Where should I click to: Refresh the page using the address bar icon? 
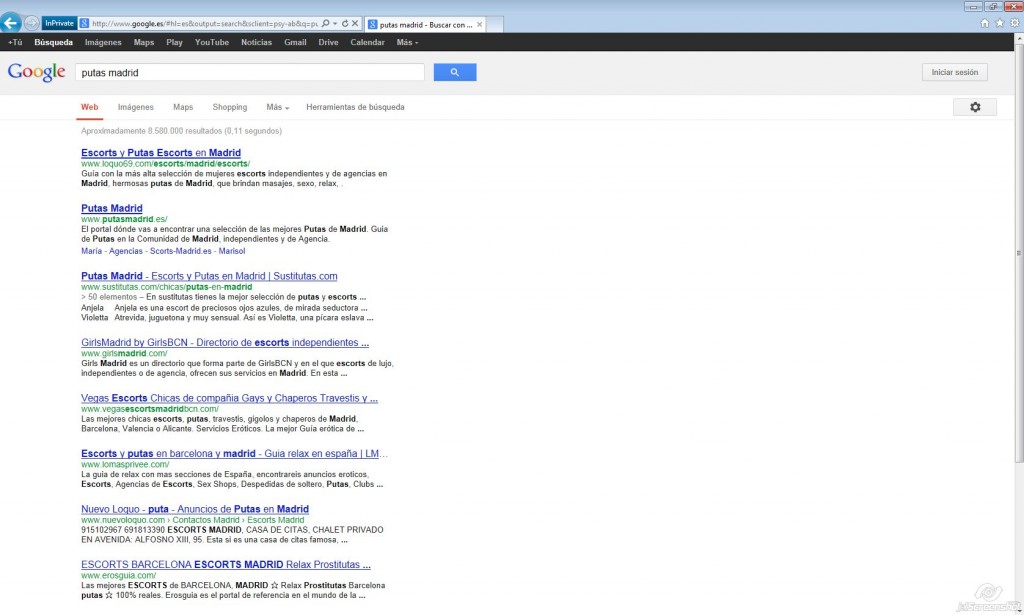pos(345,24)
